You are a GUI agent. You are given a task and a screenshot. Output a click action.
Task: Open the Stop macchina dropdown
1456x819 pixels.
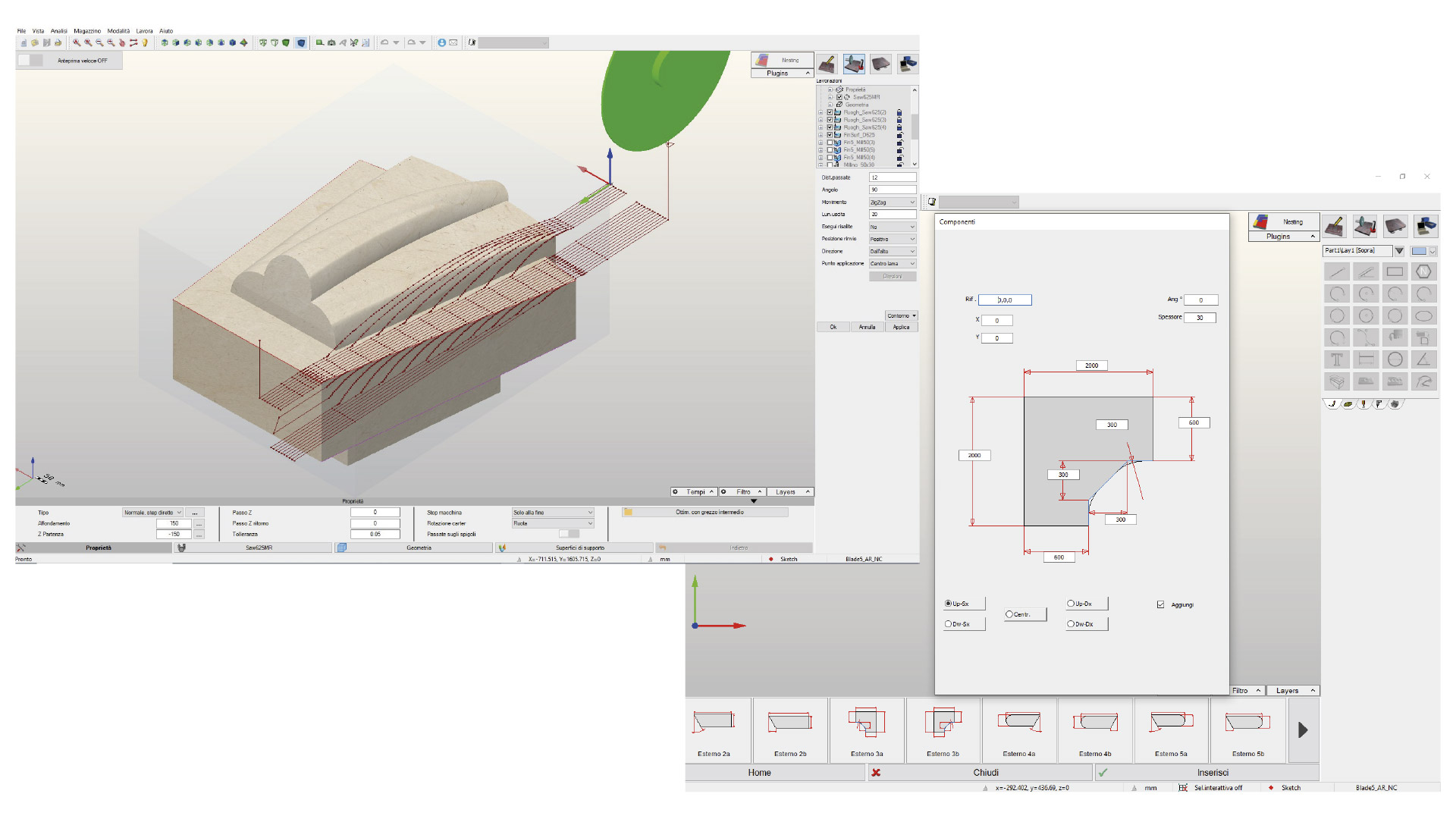click(553, 513)
